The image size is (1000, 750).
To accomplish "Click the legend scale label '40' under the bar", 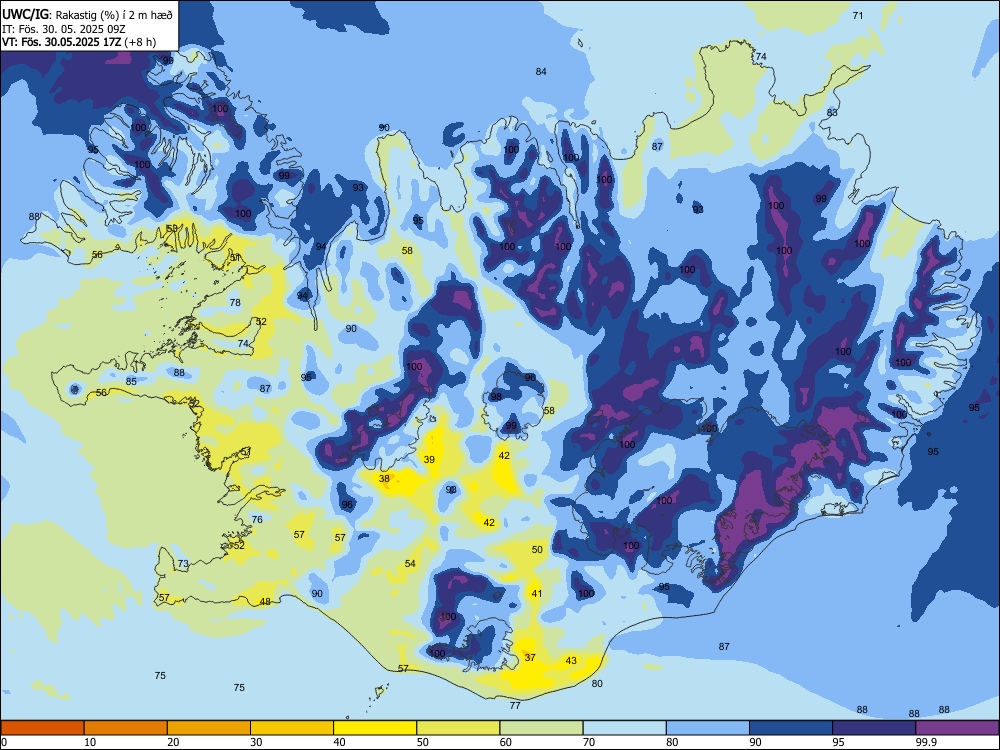I will click(x=339, y=742).
